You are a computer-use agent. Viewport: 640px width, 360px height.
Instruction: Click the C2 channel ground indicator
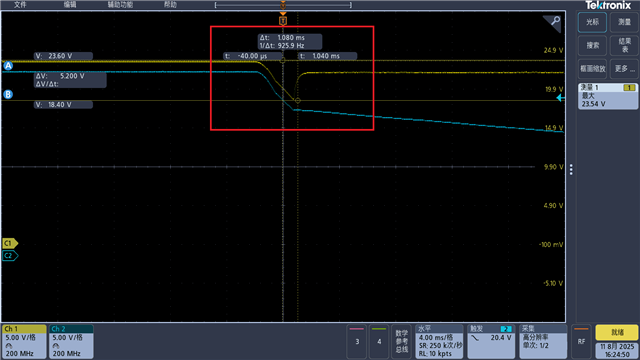10,256
